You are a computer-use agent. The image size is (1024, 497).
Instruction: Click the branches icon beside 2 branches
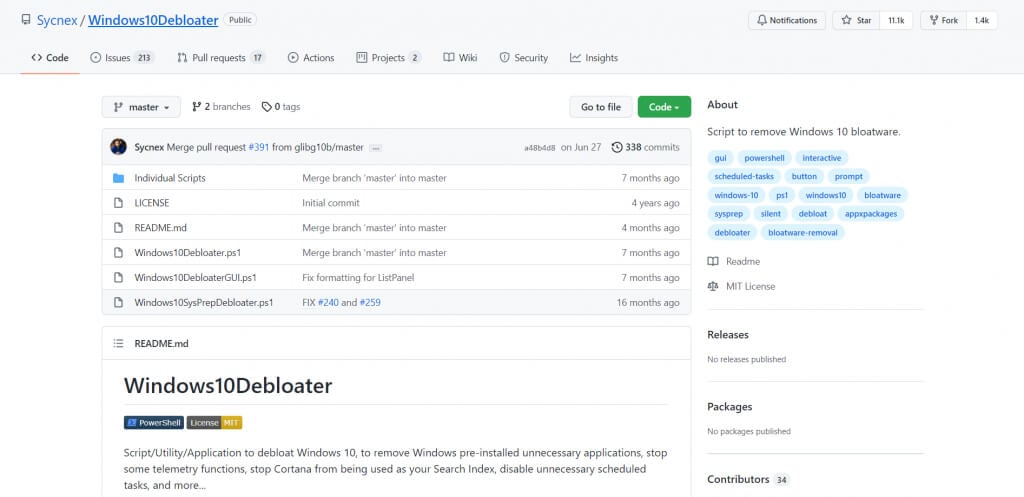pos(196,107)
